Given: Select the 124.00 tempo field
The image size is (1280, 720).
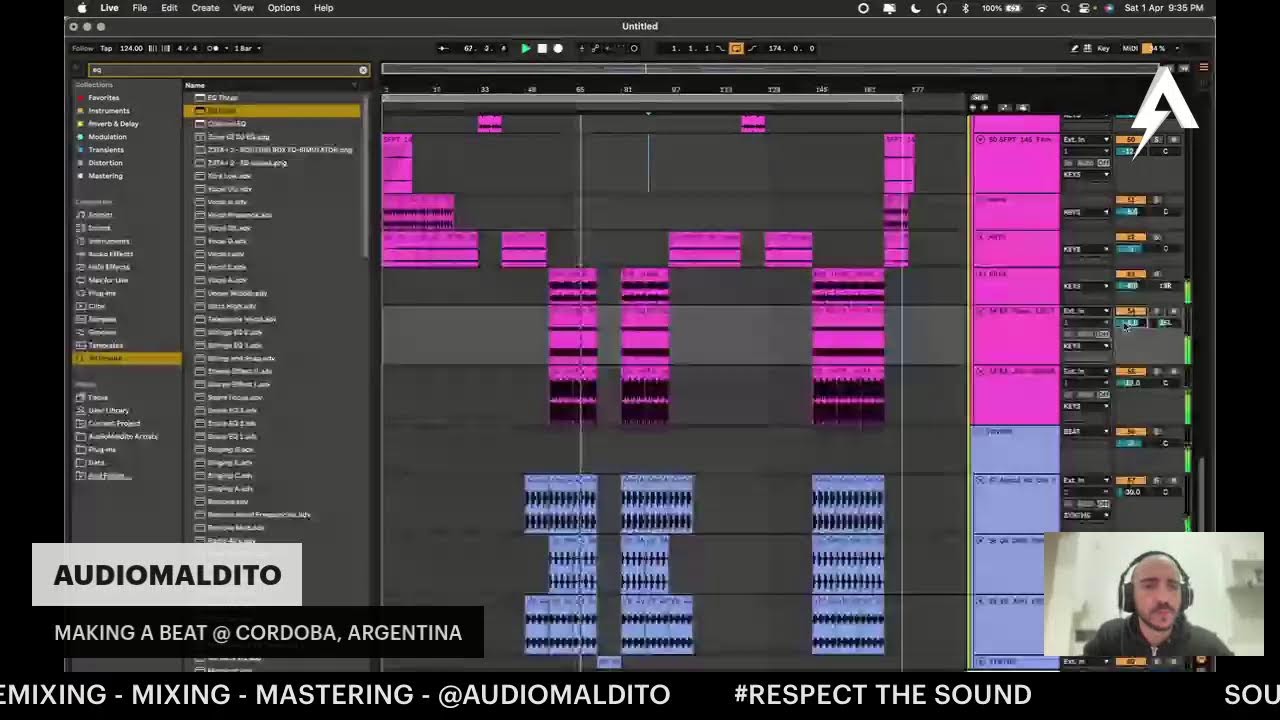Looking at the screenshot, I should point(131,48).
